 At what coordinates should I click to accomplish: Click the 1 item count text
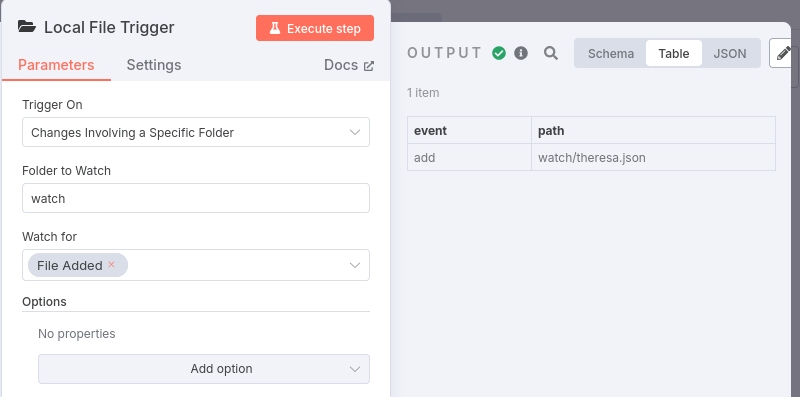tap(423, 93)
